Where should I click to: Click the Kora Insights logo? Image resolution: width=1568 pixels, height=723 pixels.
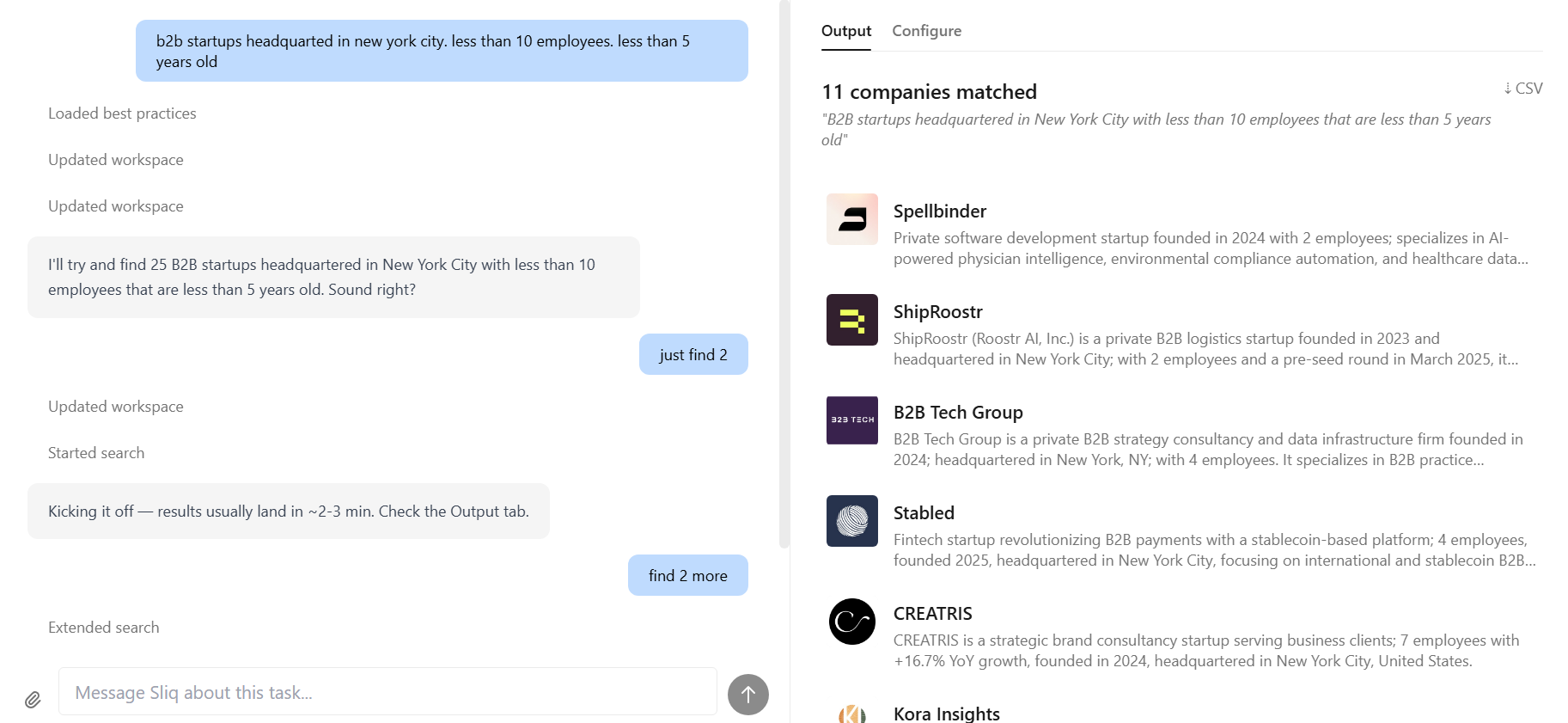[851, 714]
